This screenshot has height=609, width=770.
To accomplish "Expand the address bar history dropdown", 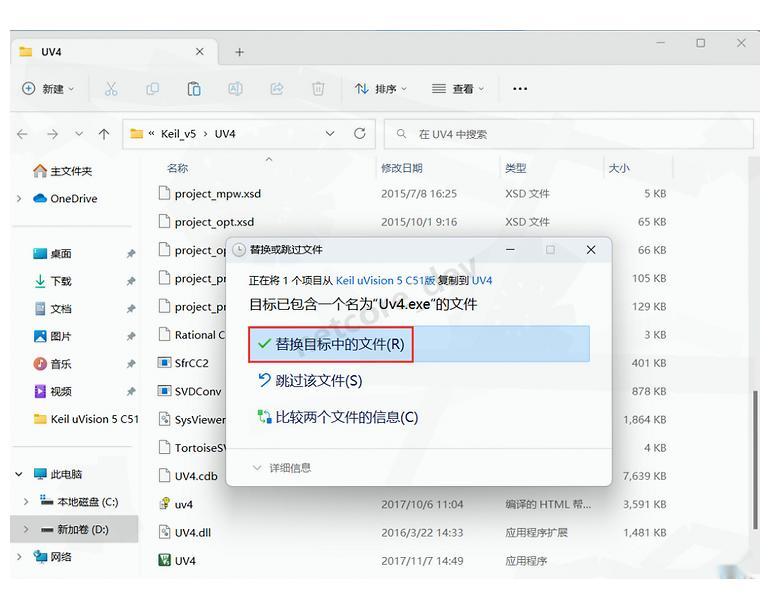I will 330,134.
